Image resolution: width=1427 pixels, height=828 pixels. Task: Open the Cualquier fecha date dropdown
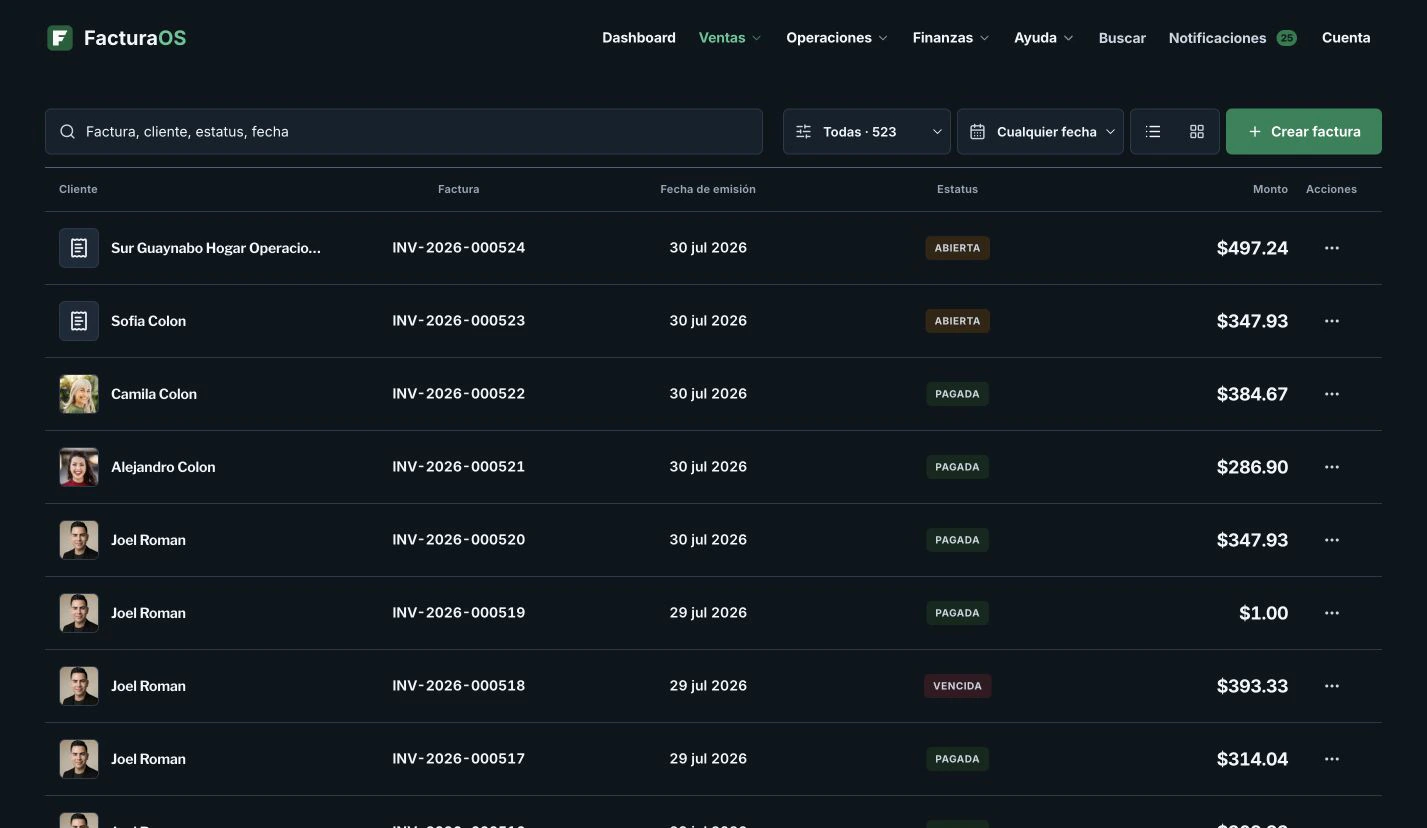click(1040, 132)
